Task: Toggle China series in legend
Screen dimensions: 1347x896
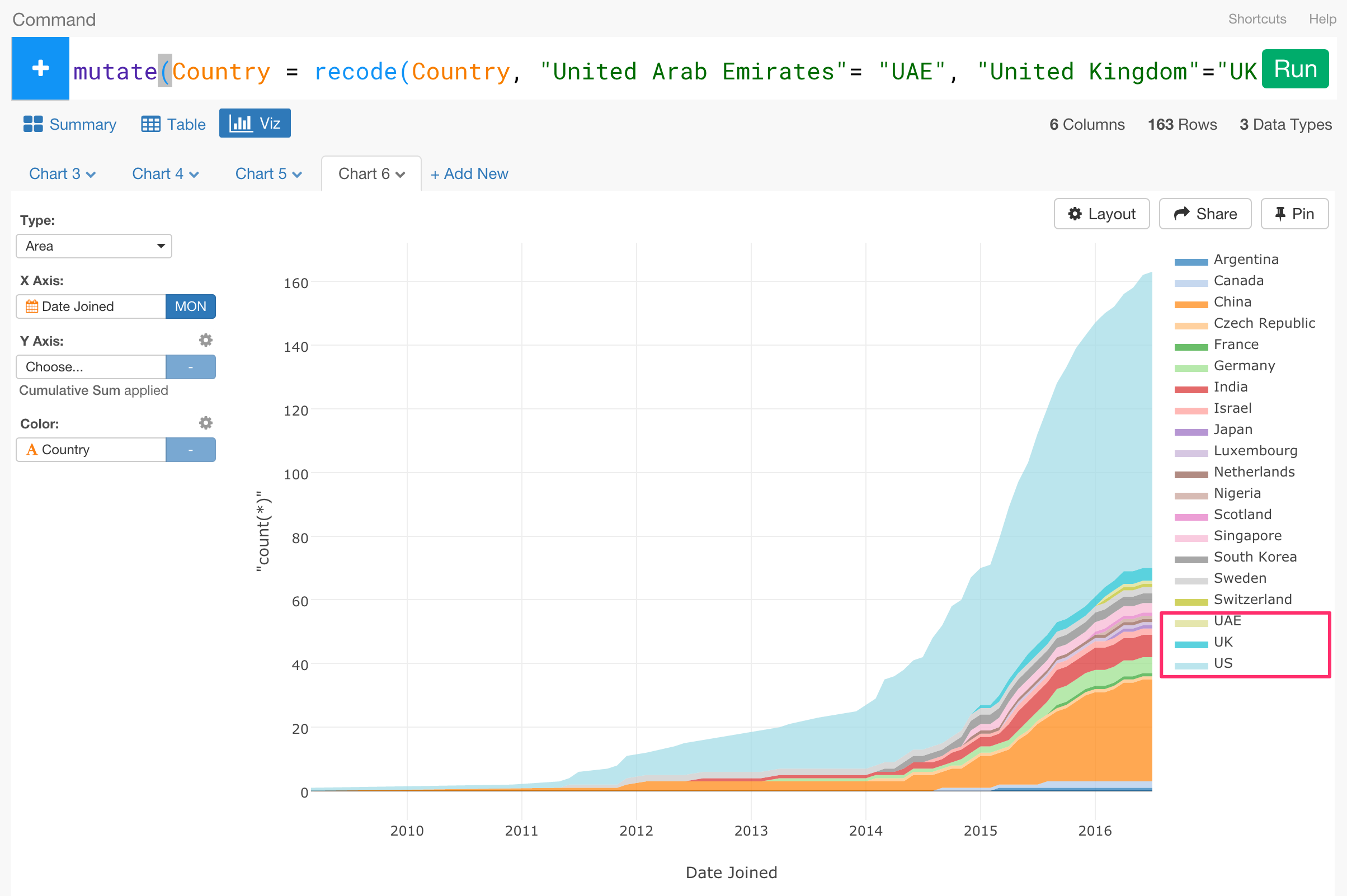Action: [1232, 301]
